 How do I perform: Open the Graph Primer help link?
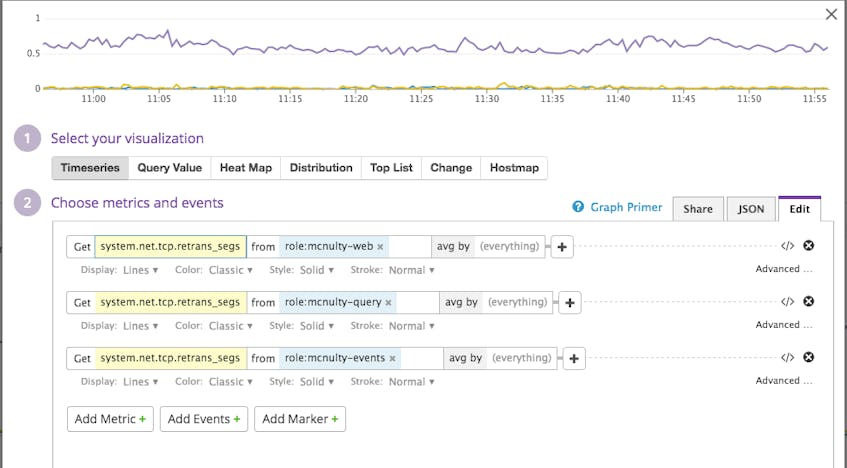tap(617, 207)
